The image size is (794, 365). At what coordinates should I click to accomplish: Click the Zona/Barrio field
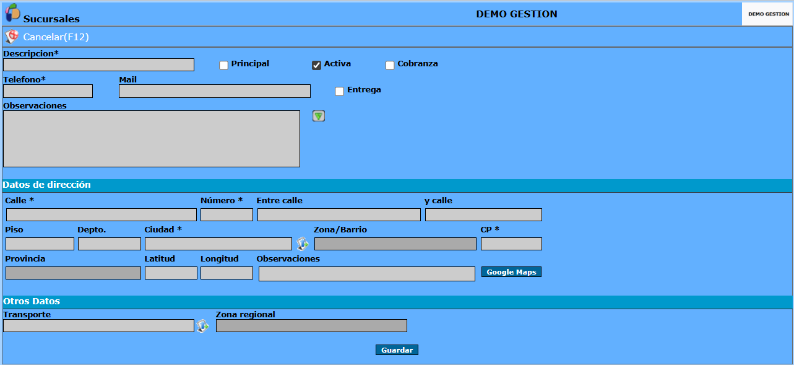(x=395, y=244)
